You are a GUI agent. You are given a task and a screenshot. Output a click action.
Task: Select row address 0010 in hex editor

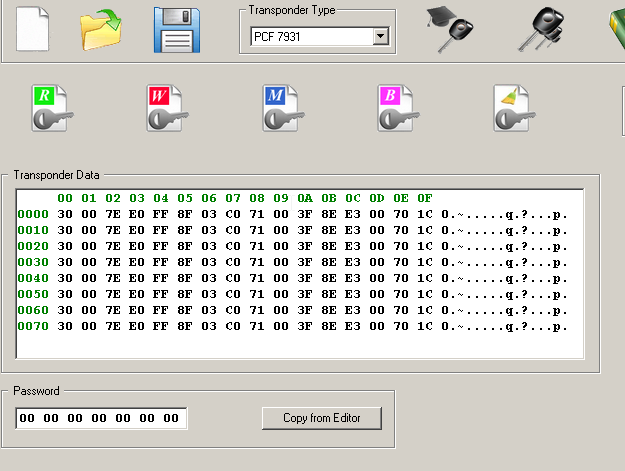33,230
